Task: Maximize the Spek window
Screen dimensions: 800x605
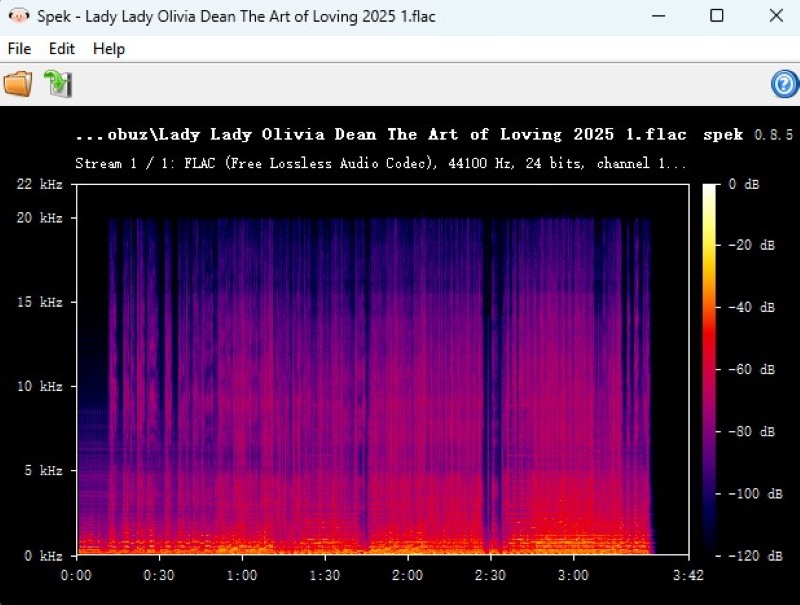Action: [717, 16]
